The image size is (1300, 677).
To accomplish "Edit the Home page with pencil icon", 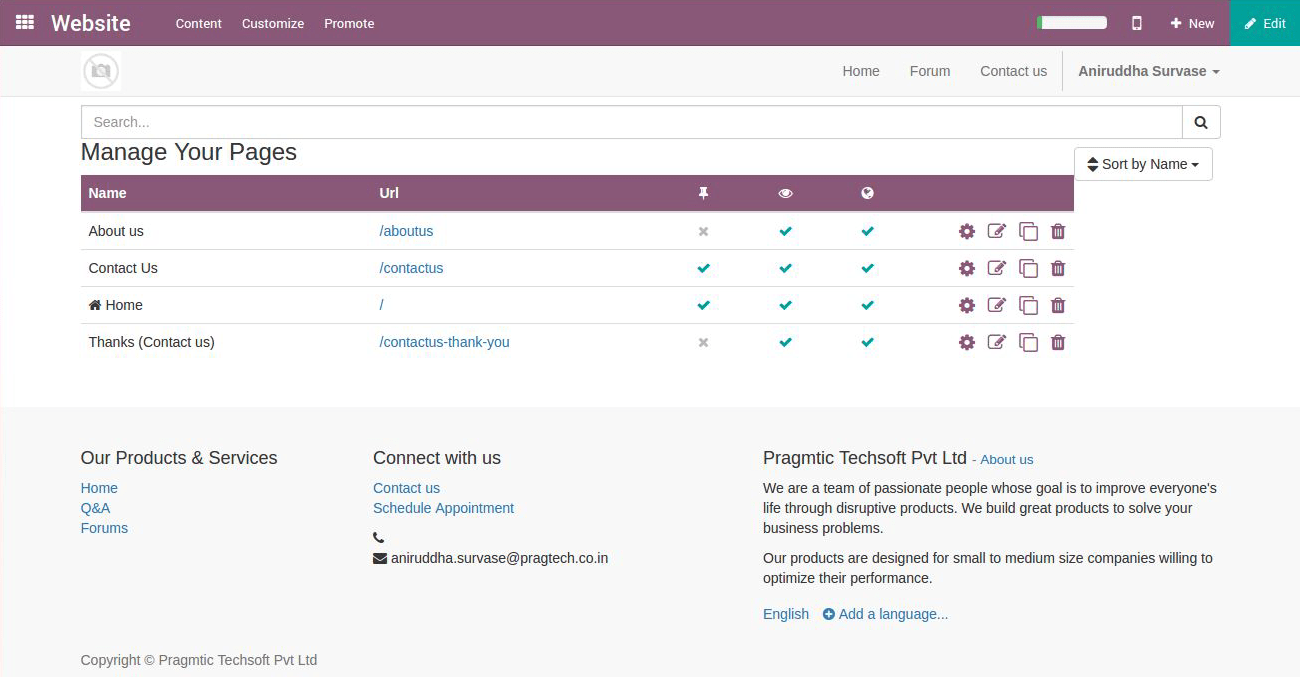I will coord(997,305).
